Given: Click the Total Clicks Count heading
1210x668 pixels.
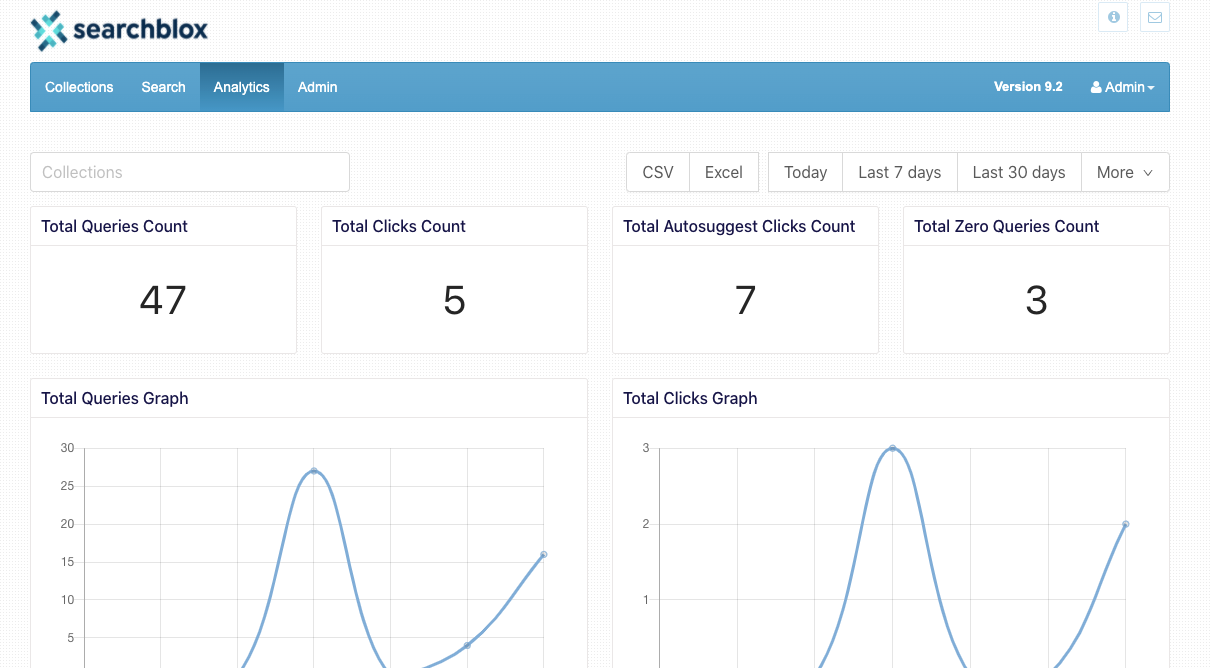Looking at the screenshot, I should (399, 226).
